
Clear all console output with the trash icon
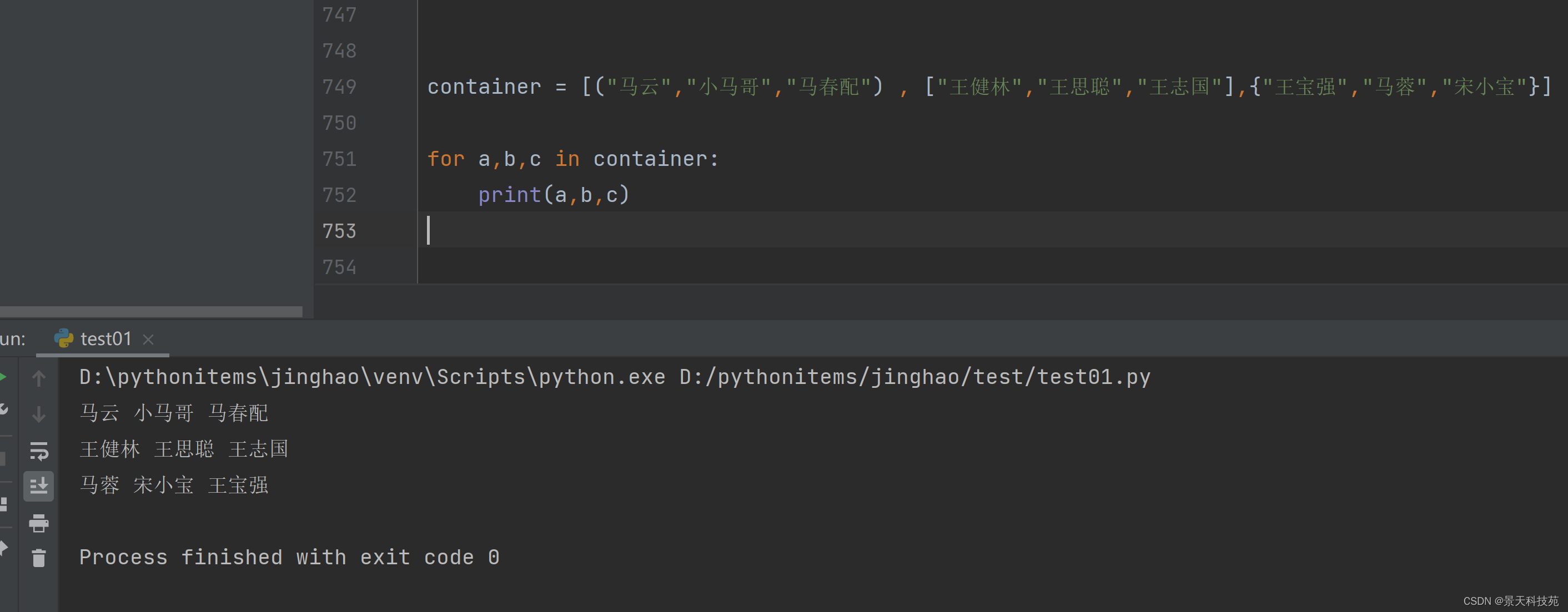(x=38, y=558)
